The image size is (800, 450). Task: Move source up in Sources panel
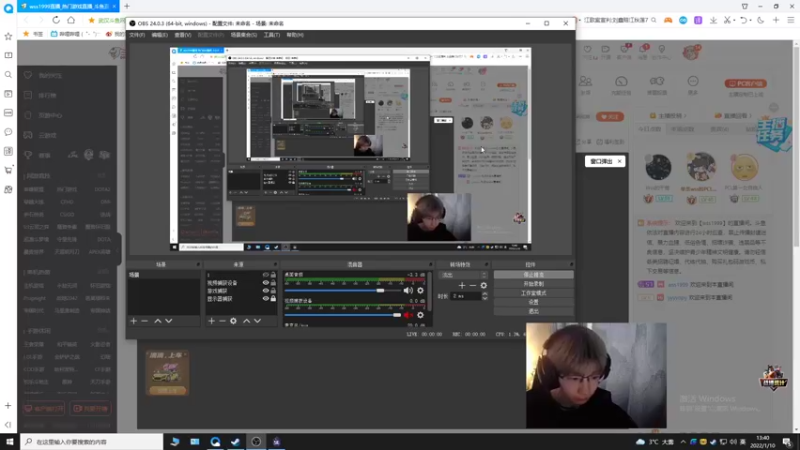(x=246, y=321)
